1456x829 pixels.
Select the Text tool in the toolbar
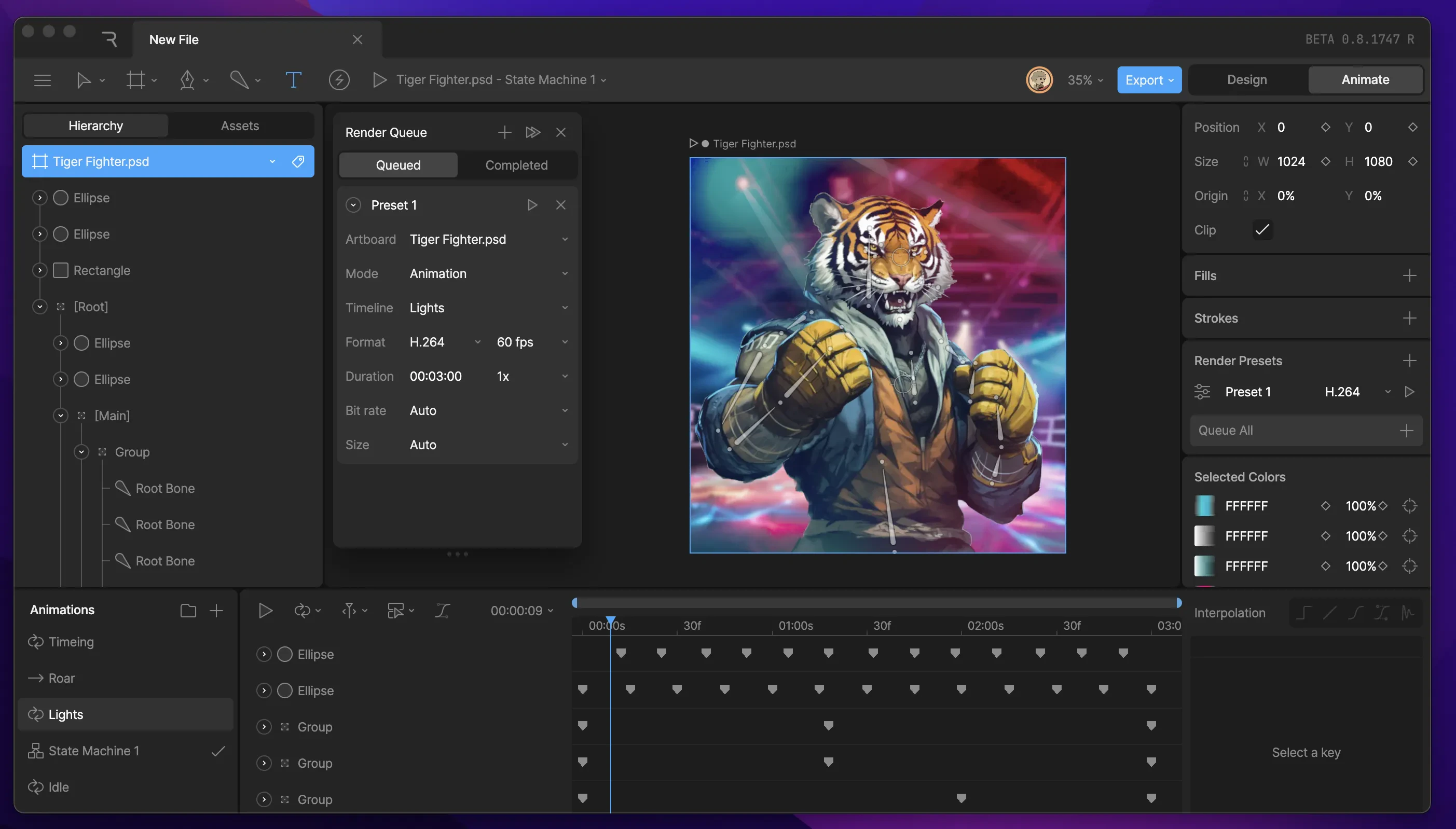pos(293,80)
